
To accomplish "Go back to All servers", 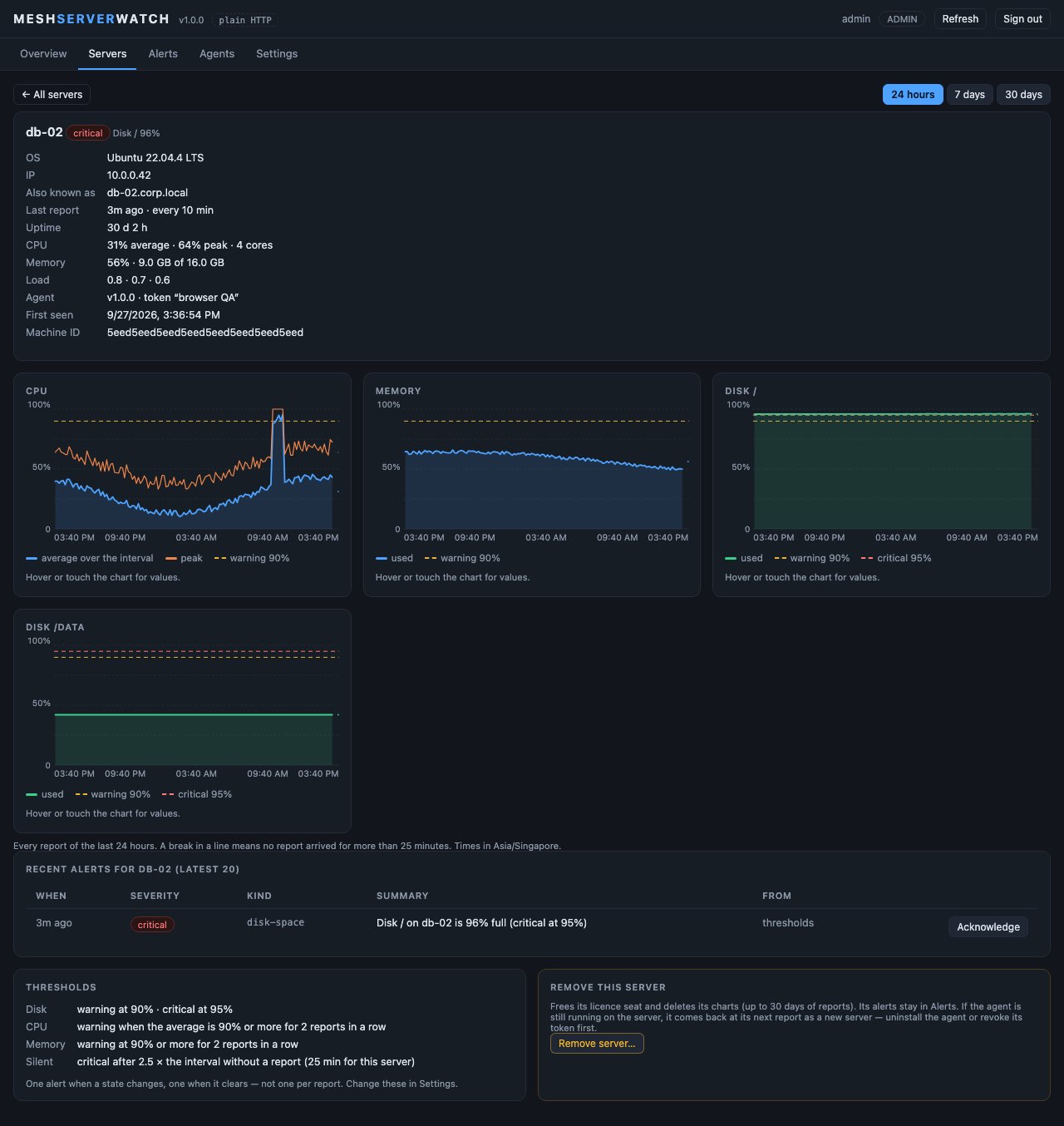I will tap(52, 95).
